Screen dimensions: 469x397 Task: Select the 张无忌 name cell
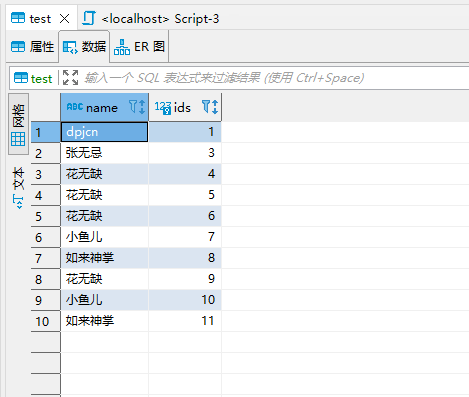tap(104, 153)
